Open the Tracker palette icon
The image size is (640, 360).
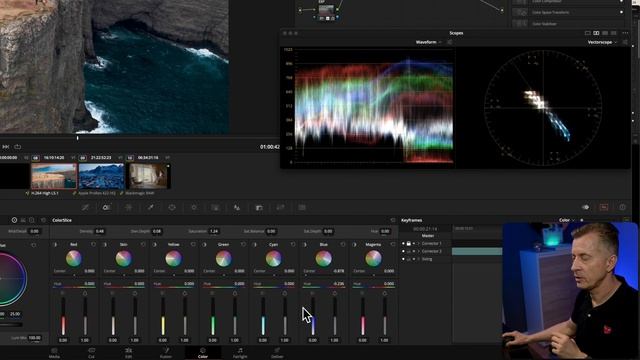click(x=193, y=207)
